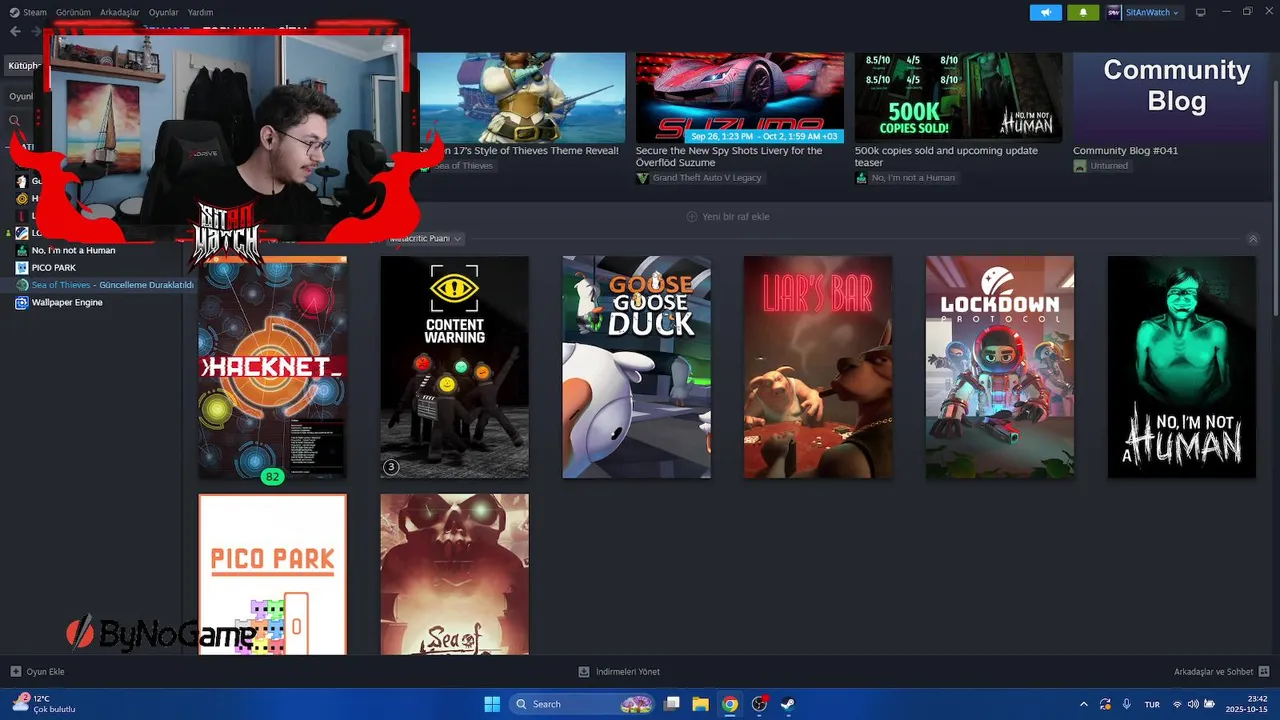
Task: Open PICO PARK game cover
Action: pyautogui.click(x=272, y=574)
